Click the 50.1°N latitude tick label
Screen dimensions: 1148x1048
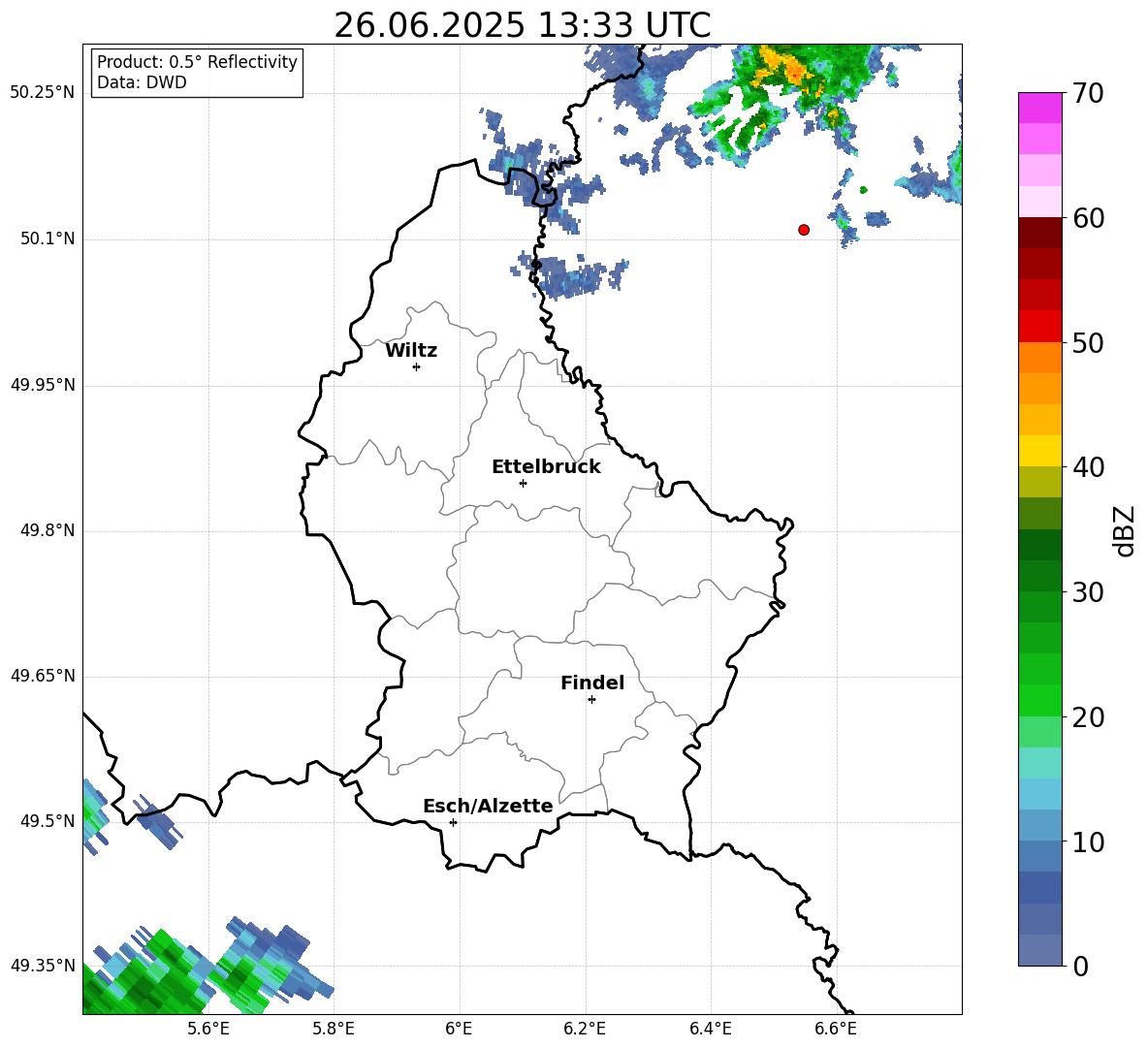point(48,239)
